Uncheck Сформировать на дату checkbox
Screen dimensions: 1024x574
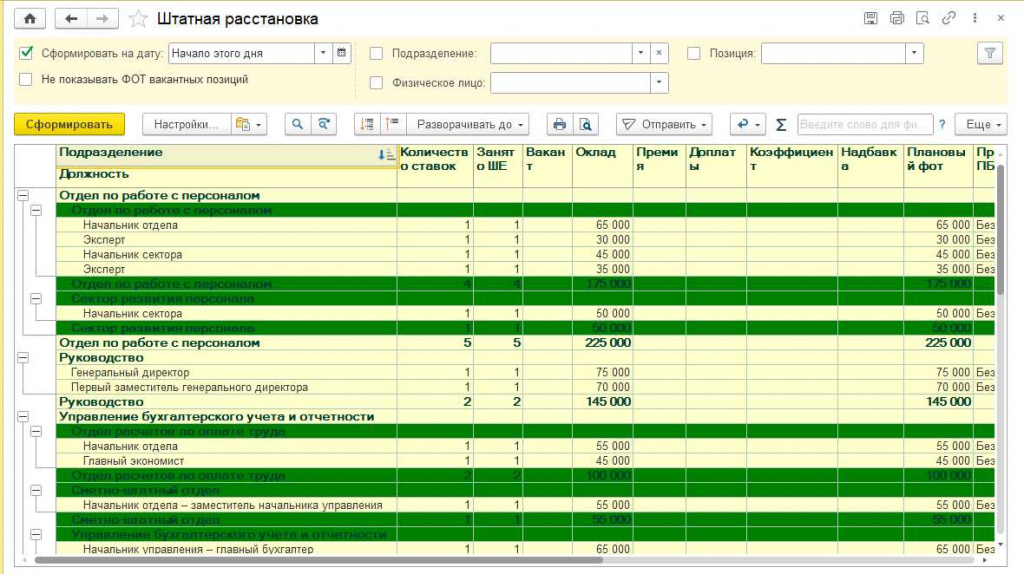point(26,53)
